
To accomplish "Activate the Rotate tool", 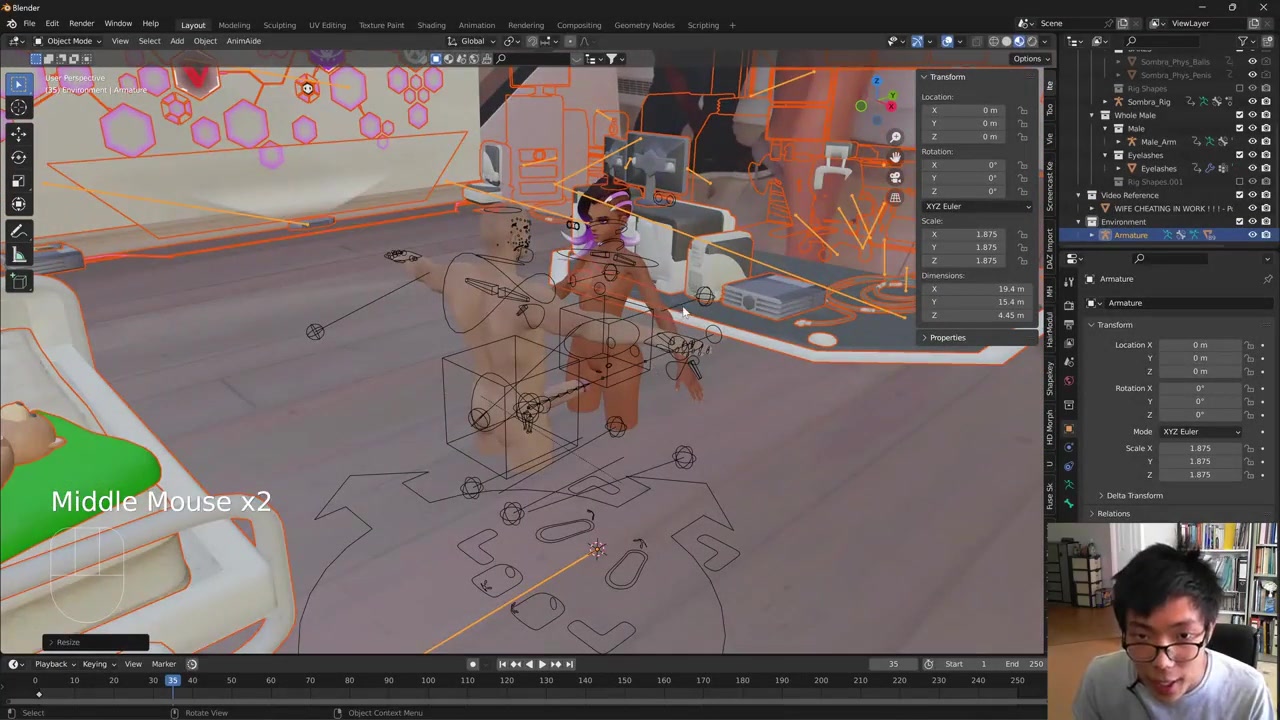I will click(18, 157).
